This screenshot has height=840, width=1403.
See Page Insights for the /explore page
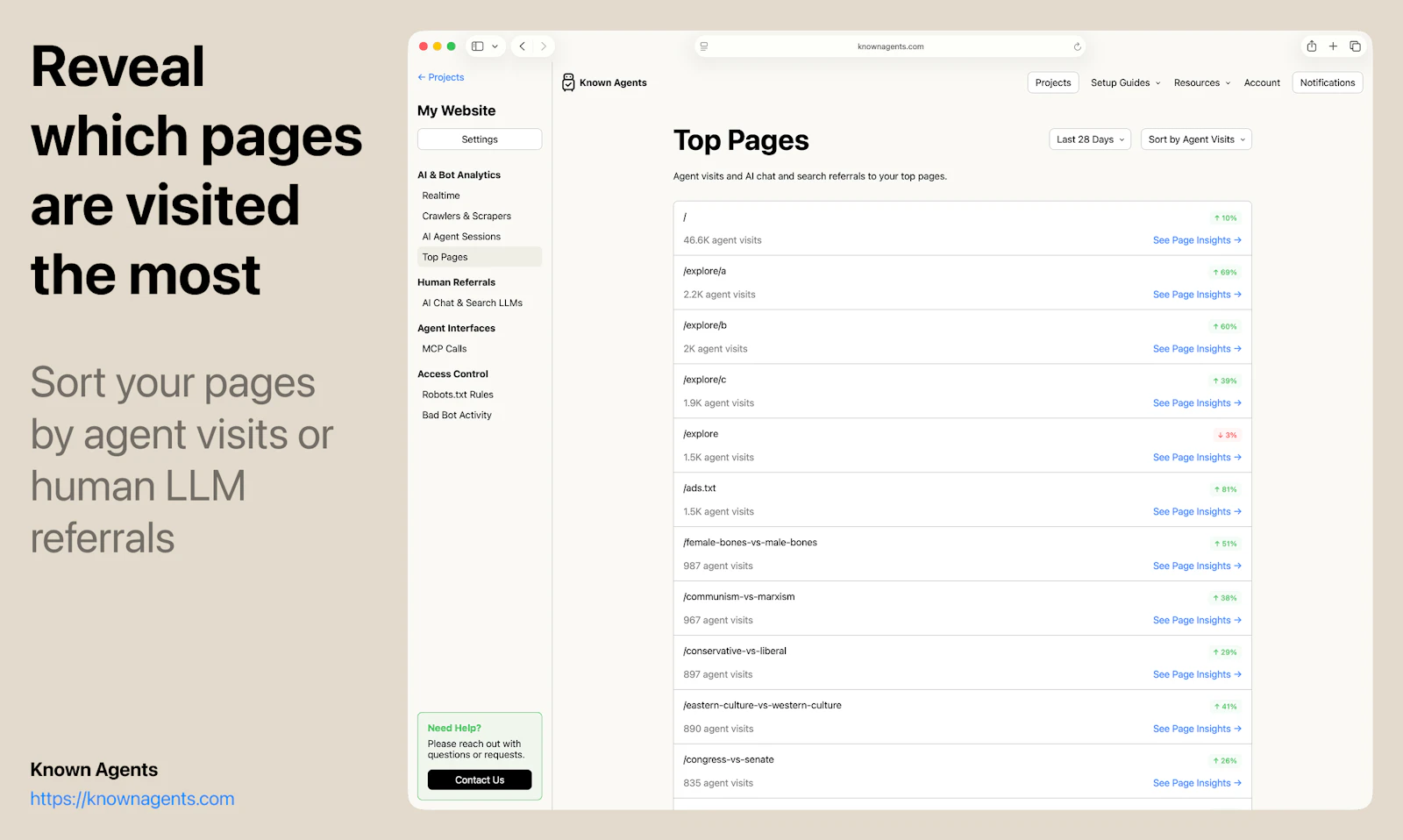(1197, 458)
